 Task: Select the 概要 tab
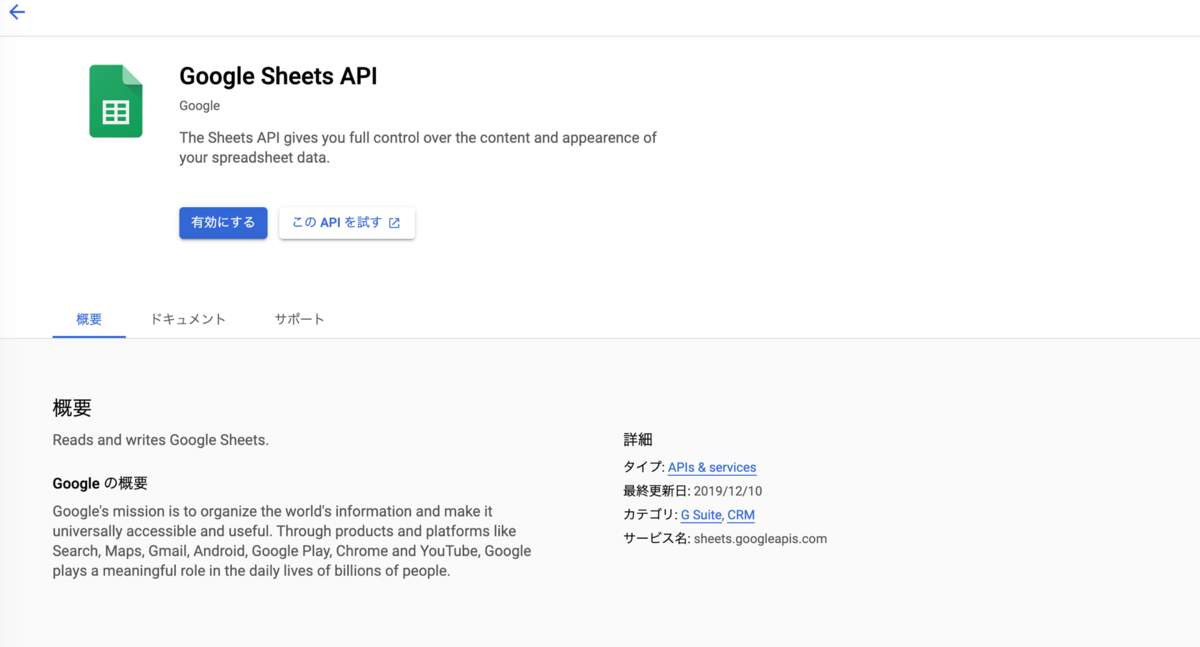click(89, 319)
